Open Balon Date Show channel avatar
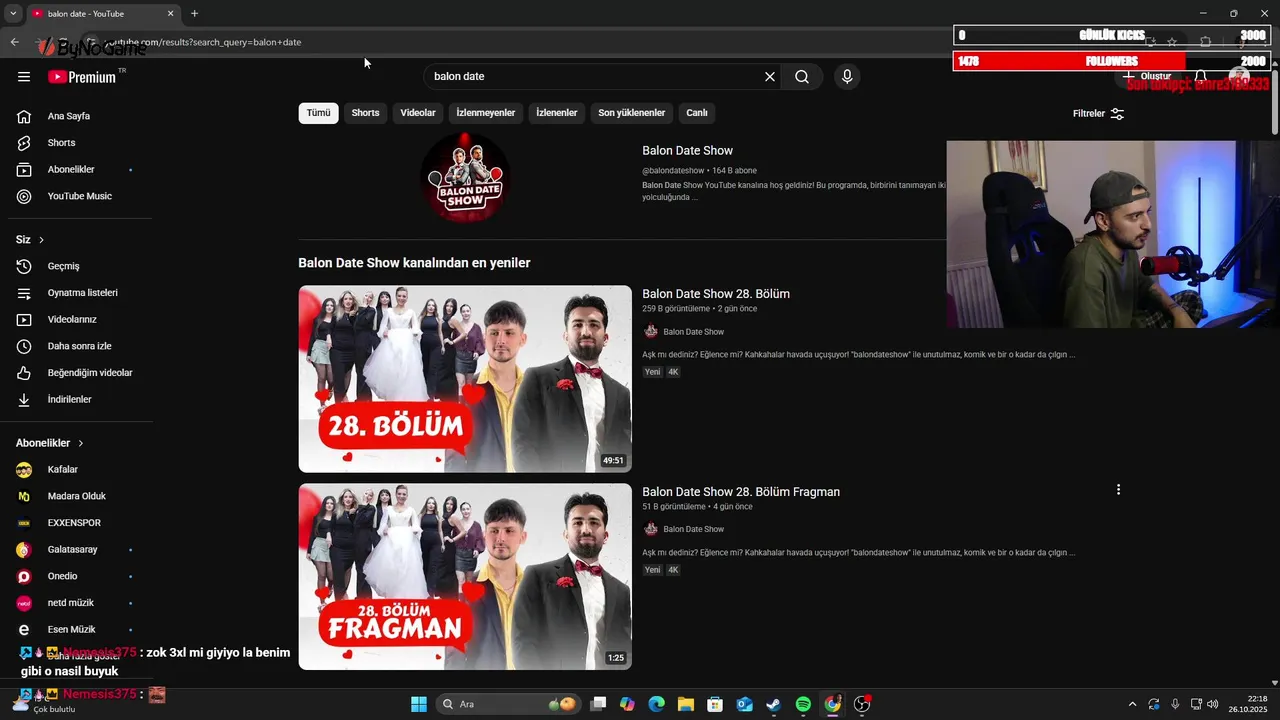The width and height of the screenshot is (1280, 720). click(465, 177)
